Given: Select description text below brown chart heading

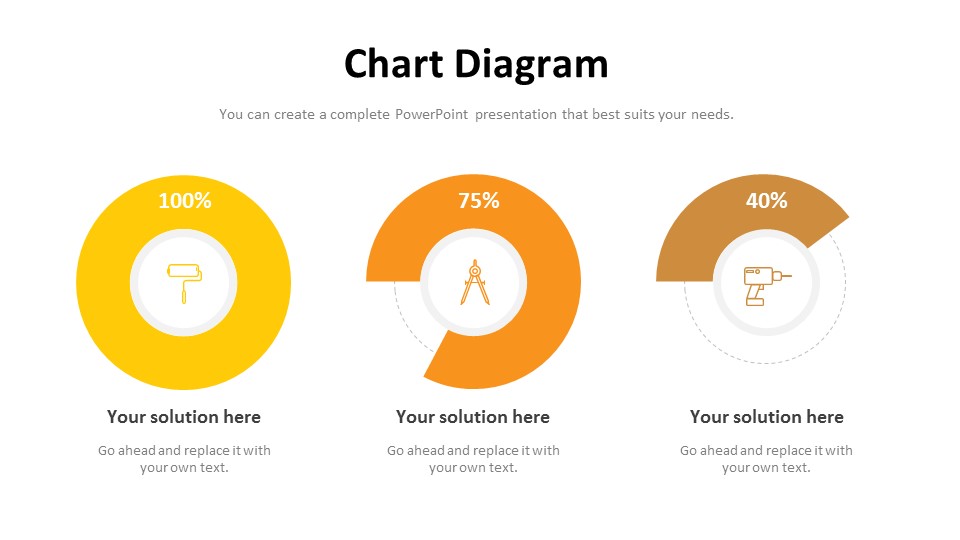Looking at the screenshot, I should [766, 459].
